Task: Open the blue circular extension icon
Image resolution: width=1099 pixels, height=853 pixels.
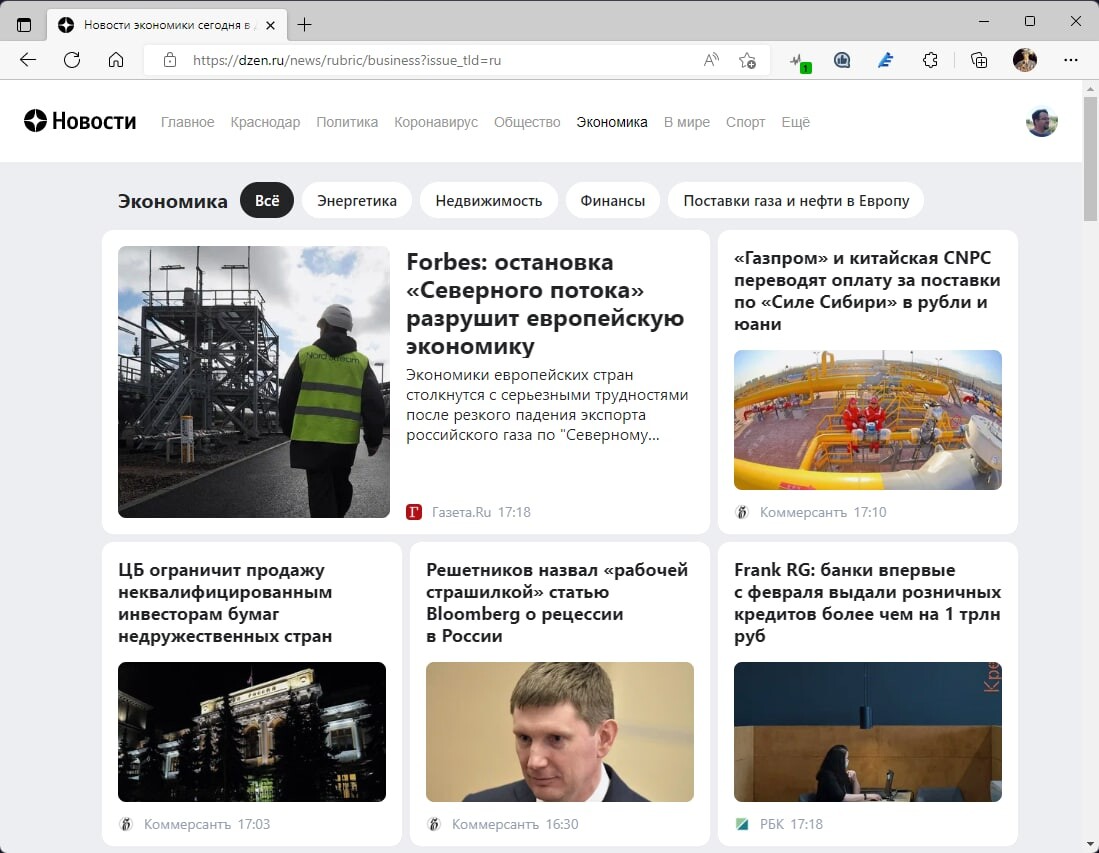Action: pos(842,60)
